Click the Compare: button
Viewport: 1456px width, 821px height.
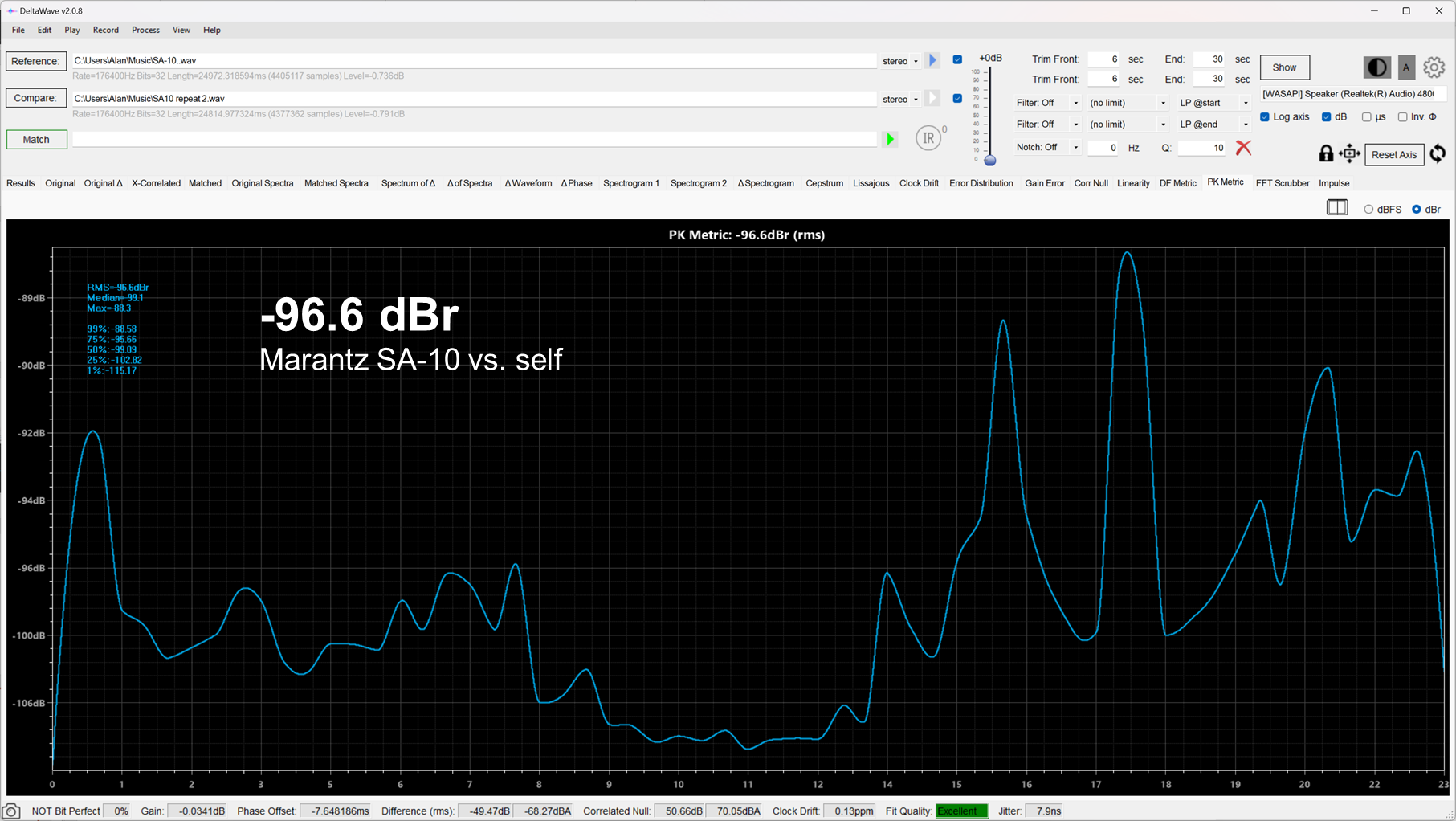coord(35,98)
